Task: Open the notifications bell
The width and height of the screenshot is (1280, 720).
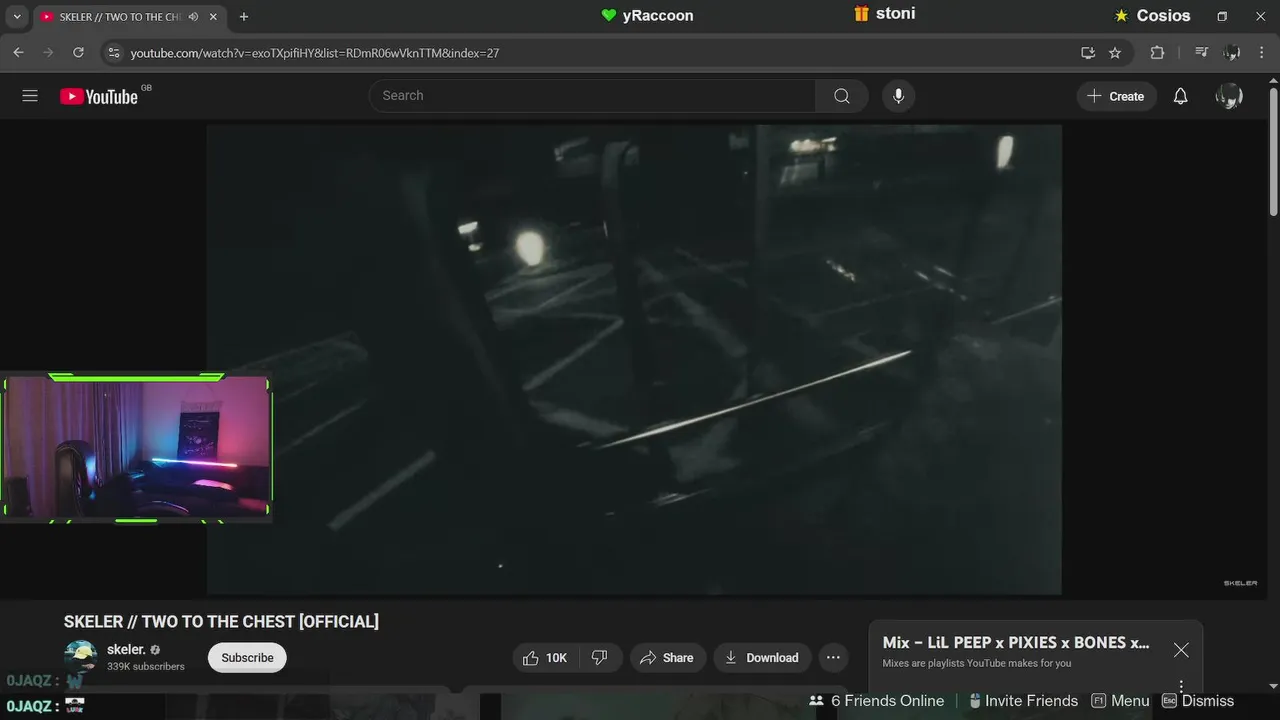Action: point(1180,96)
